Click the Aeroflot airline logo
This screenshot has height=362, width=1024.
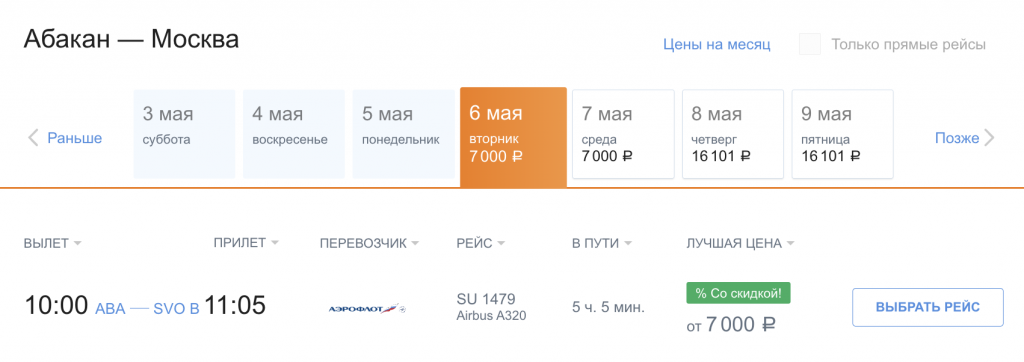coord(367,308)
